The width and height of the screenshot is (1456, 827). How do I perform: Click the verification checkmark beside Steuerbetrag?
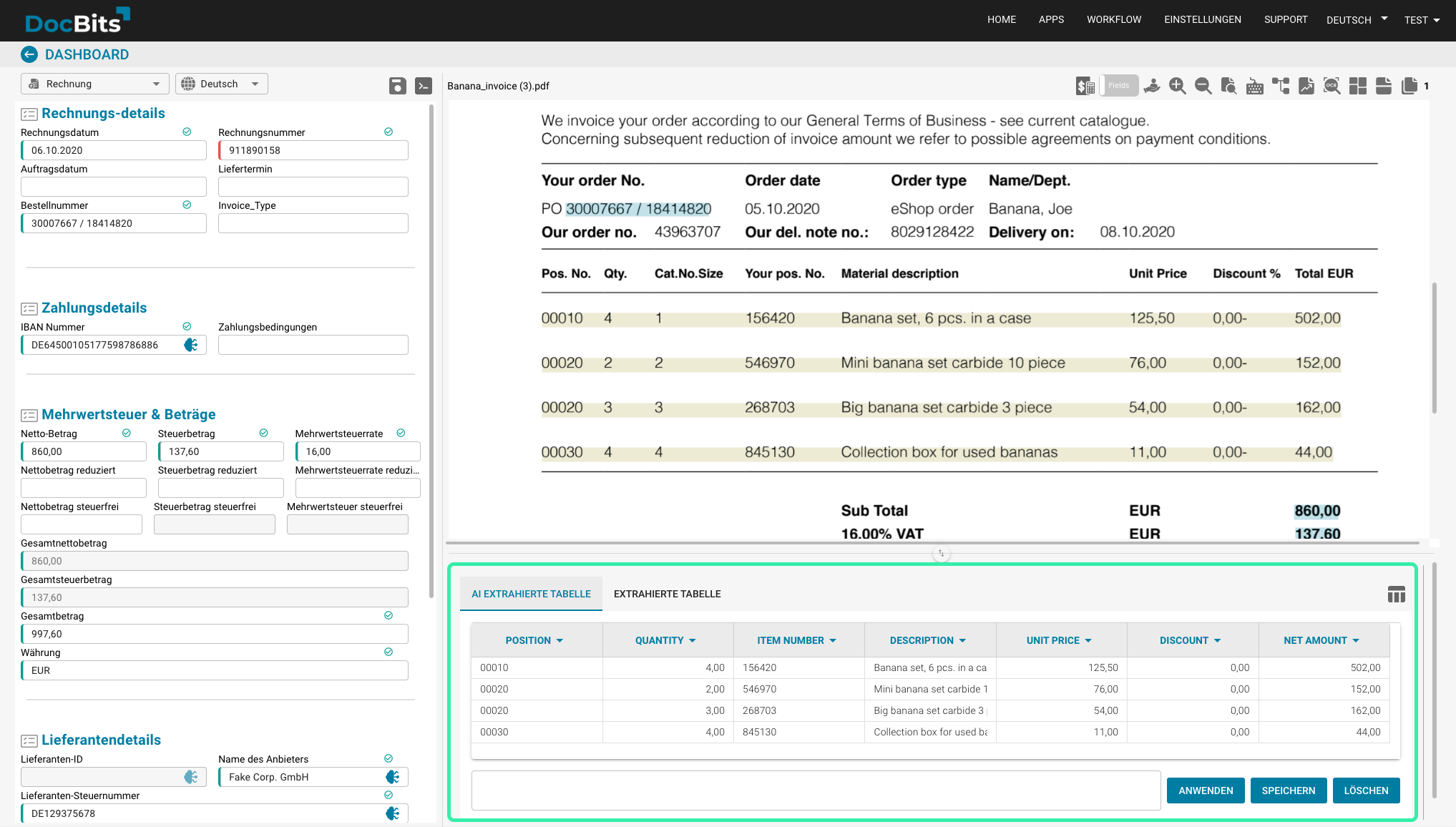click(263, 433)
